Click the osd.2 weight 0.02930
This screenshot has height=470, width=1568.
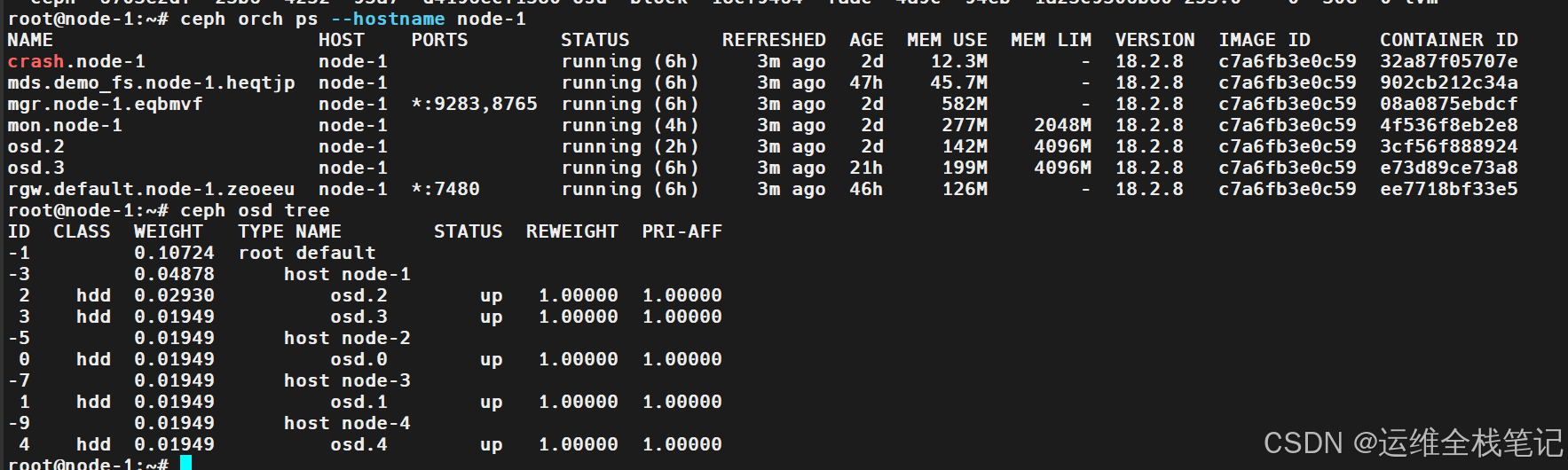click(x=174, y=295)
